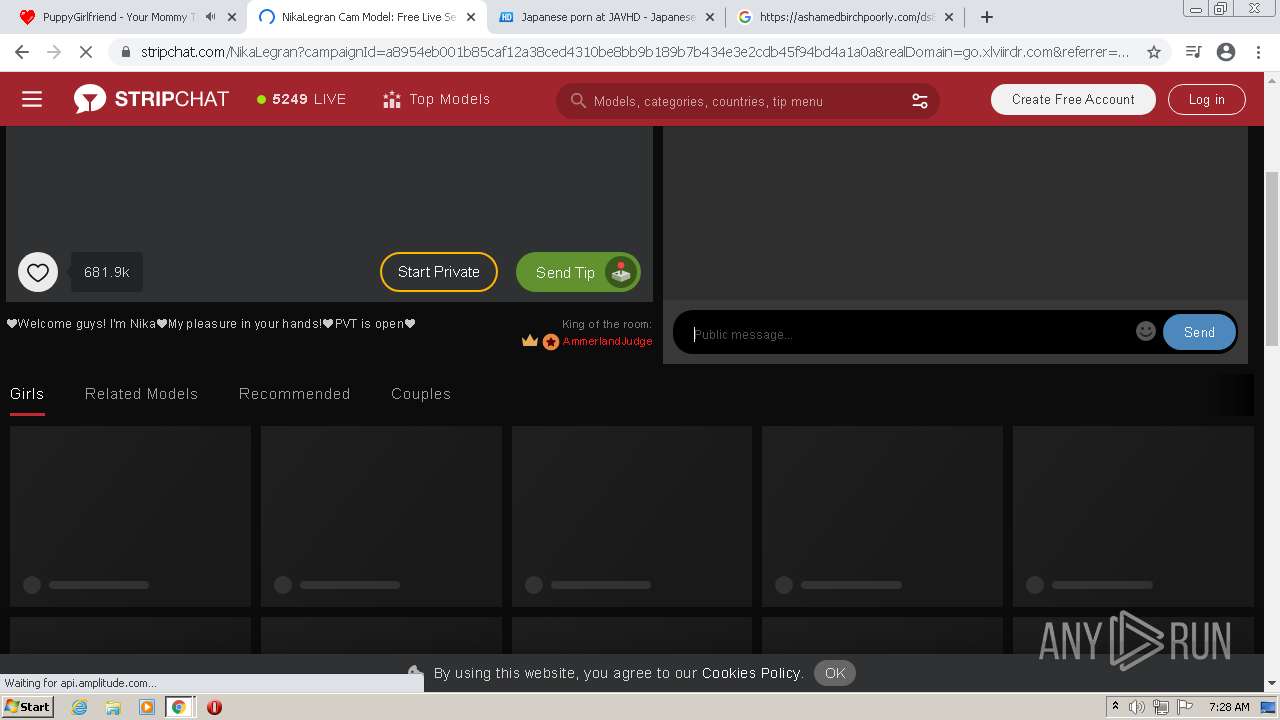Switch to ashamedbirchpoorly.com tab
Viewport: 1280px width, 720px height.
point(846,17)
